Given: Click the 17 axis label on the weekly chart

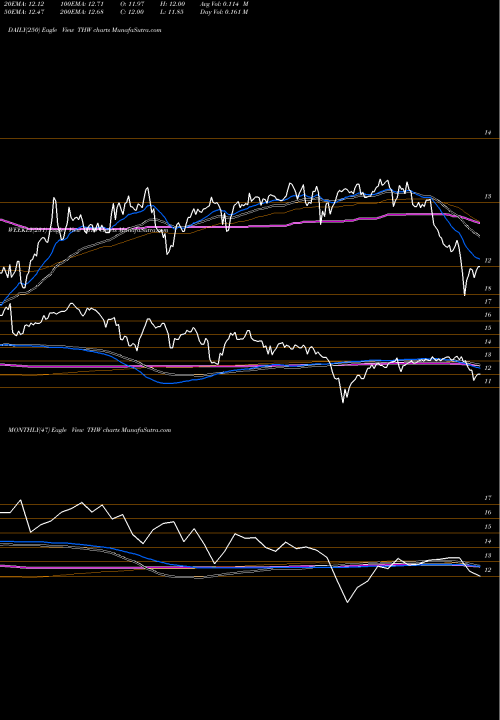Looking at the screenshot, I should [488, 302].
